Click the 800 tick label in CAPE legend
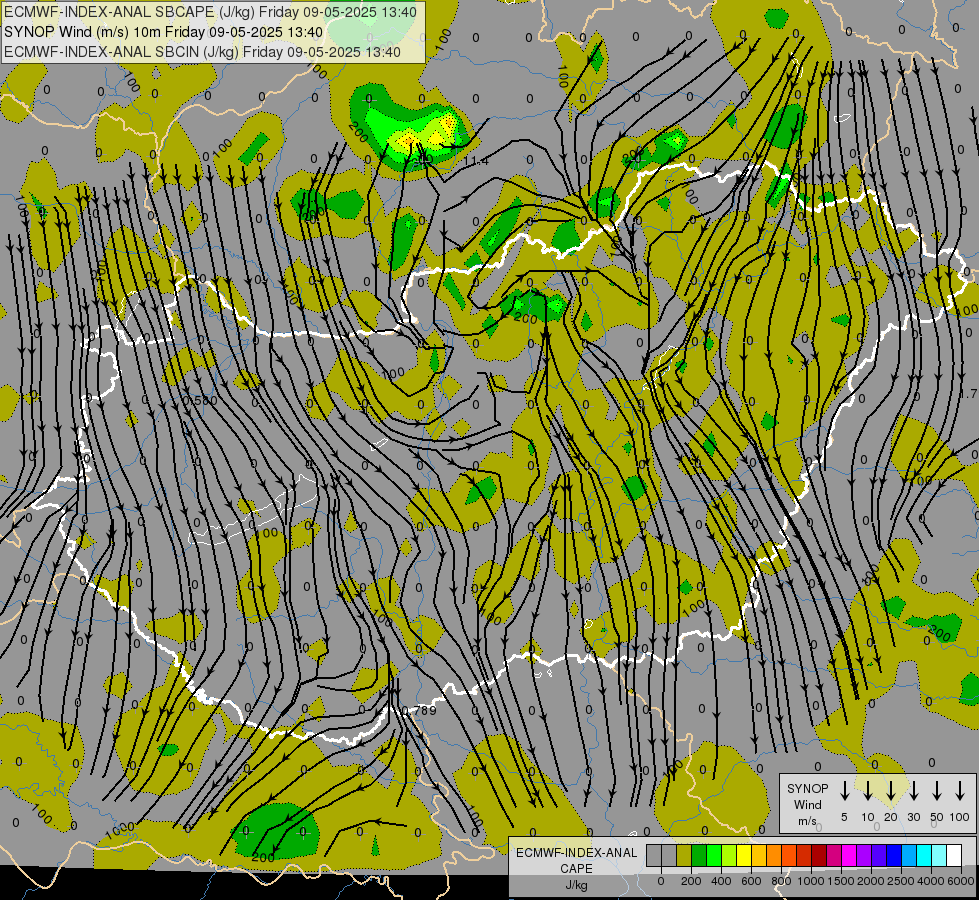The width and height of the screenshot is (979, 900). point(781,881)
